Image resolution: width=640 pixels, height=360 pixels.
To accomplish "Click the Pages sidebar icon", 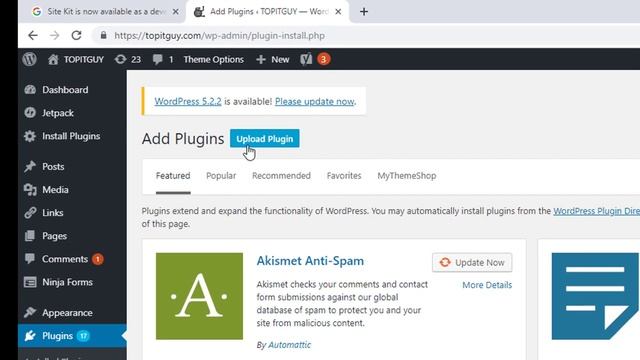I will [x=30, y=236].
